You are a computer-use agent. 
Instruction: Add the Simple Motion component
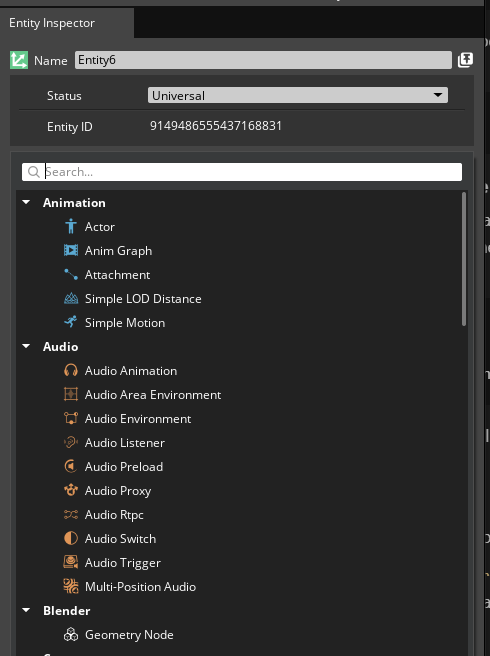click(x=125, y=323)
